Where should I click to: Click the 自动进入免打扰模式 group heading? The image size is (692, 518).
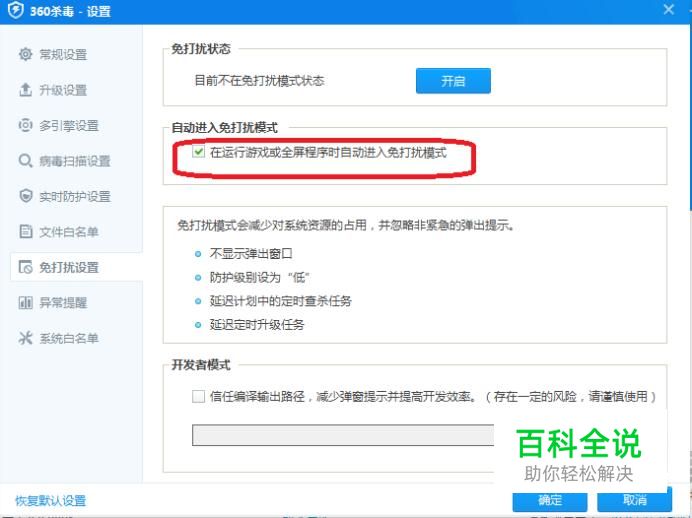224,128
